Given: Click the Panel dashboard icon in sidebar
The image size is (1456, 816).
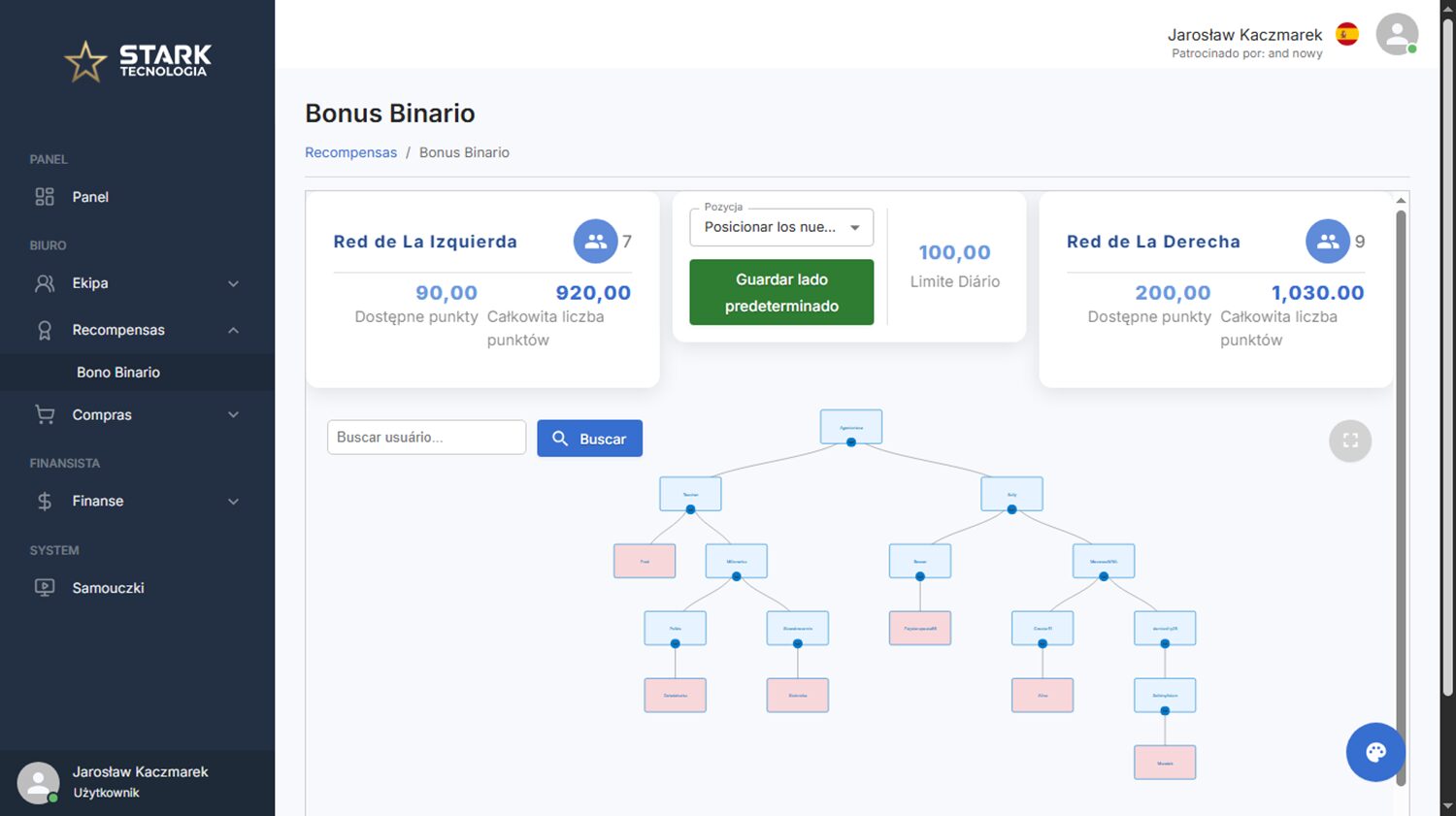Looking at the screenshot, I should pyautogui.click(x=45, y=197).
